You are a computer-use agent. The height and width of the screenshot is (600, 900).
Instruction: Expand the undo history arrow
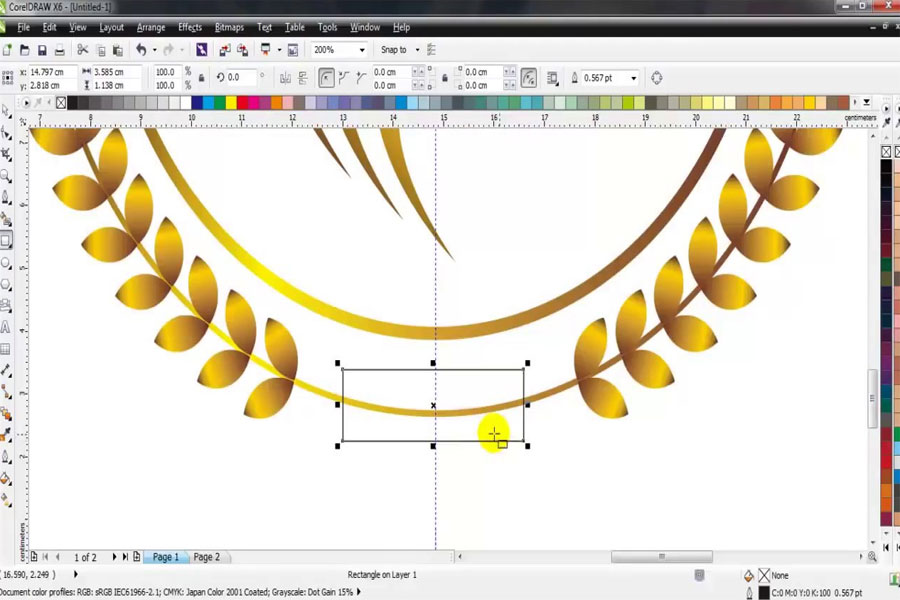[x=154, y=50]
